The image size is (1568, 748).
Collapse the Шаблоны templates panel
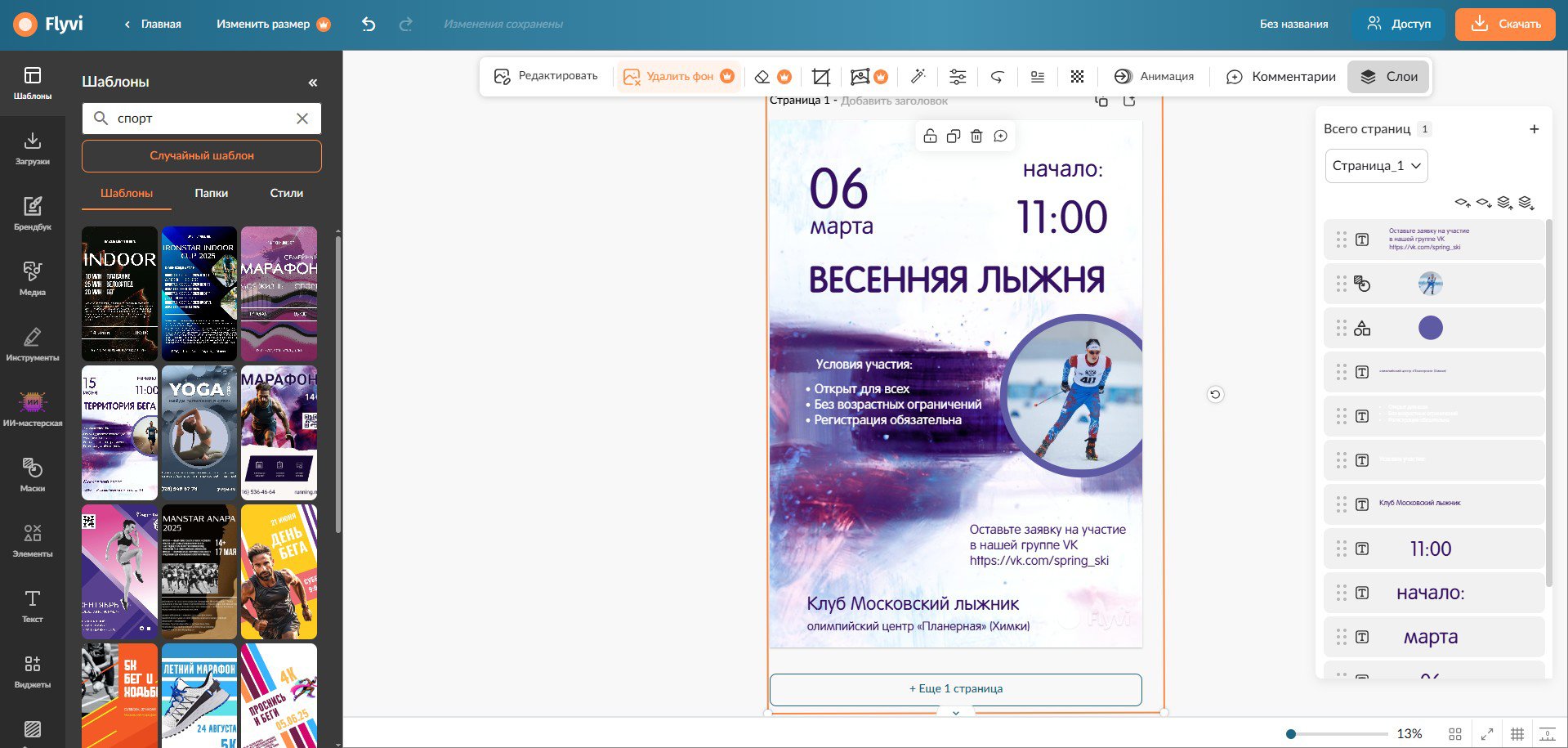[312, 83]
